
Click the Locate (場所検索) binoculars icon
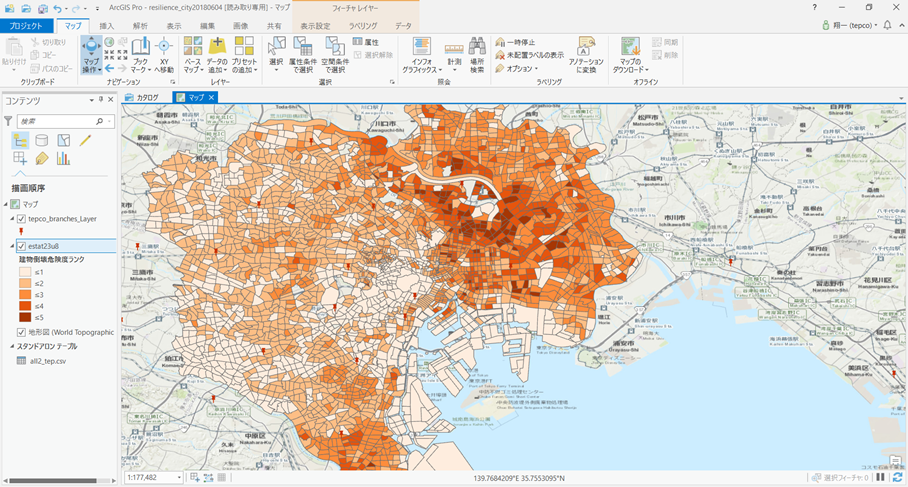tap(477, 47)
